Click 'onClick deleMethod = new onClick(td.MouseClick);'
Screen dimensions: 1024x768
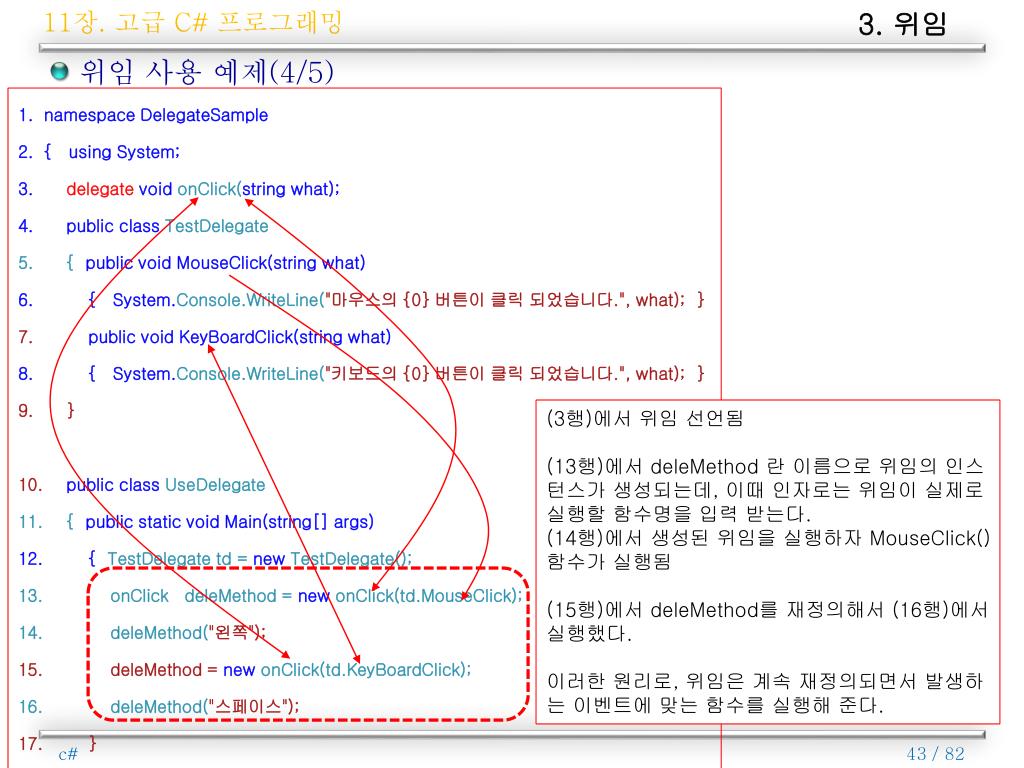click(316, 596)
